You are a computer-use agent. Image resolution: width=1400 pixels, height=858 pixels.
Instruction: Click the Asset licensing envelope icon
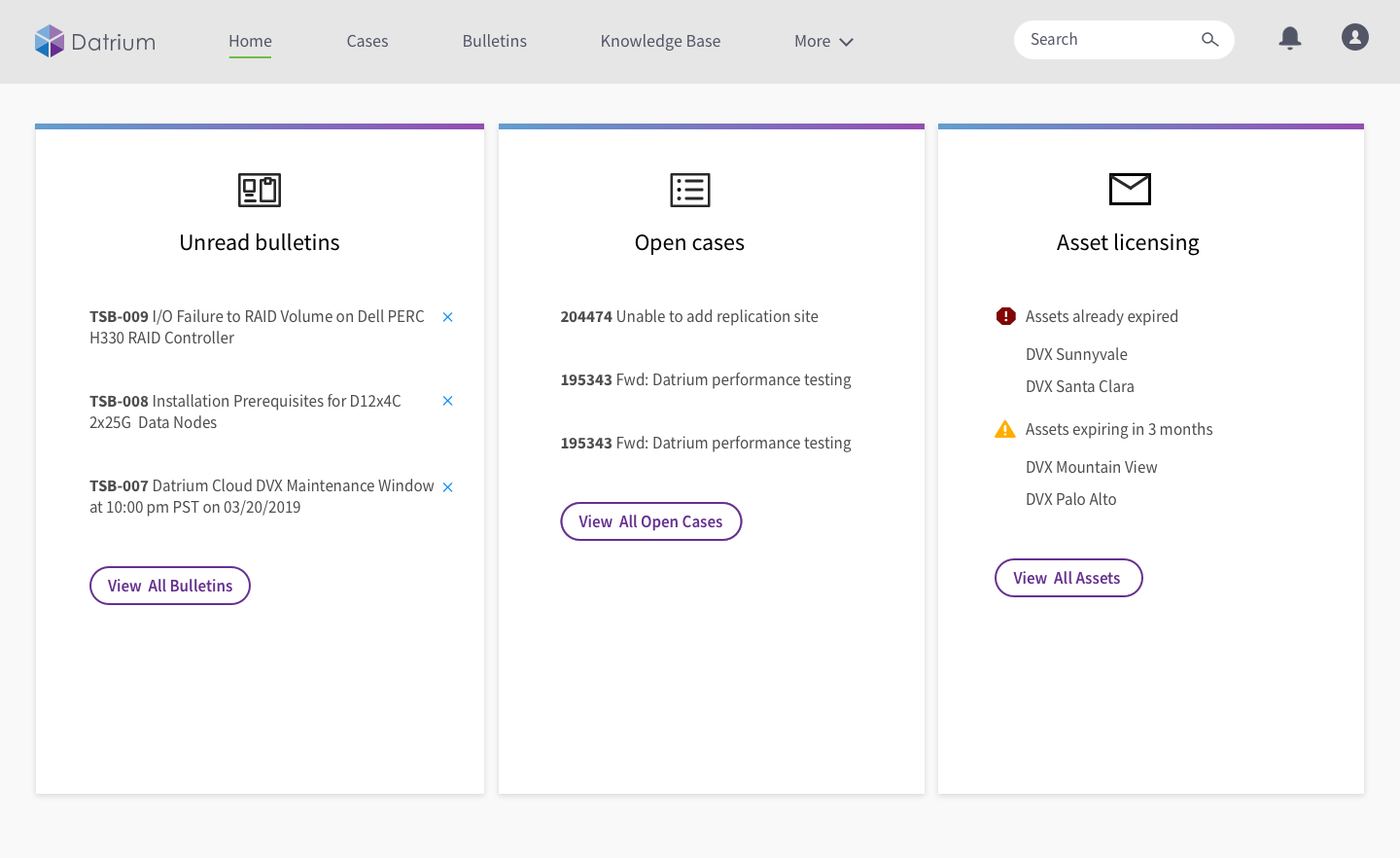click(x=1130, y=189)
